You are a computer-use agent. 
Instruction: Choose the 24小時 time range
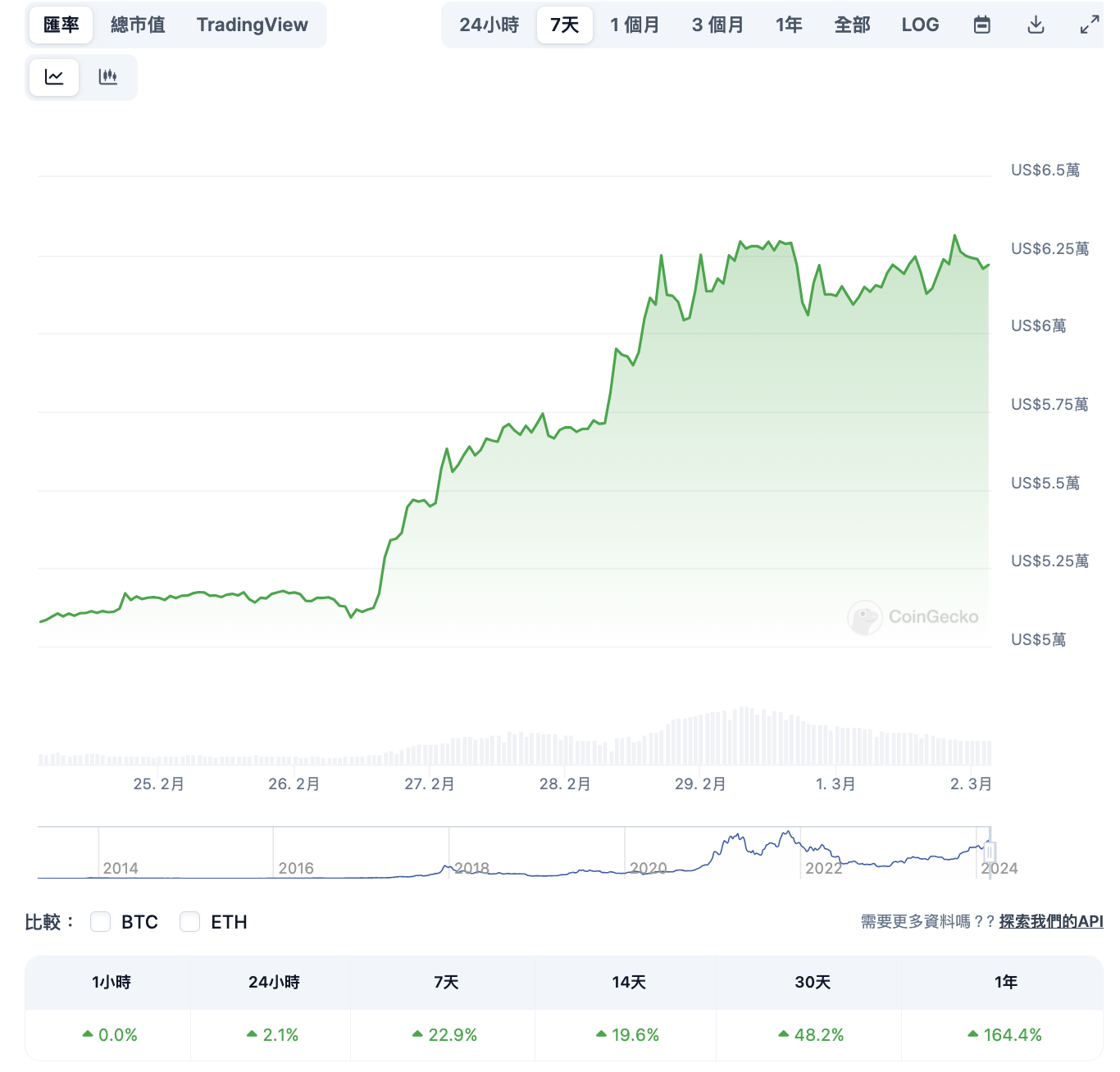[489, 25]
